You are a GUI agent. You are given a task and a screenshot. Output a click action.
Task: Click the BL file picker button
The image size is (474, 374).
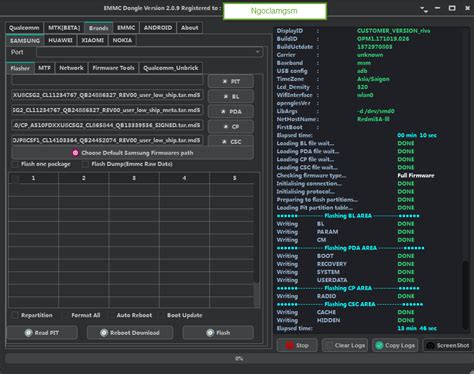pos(231,96)
